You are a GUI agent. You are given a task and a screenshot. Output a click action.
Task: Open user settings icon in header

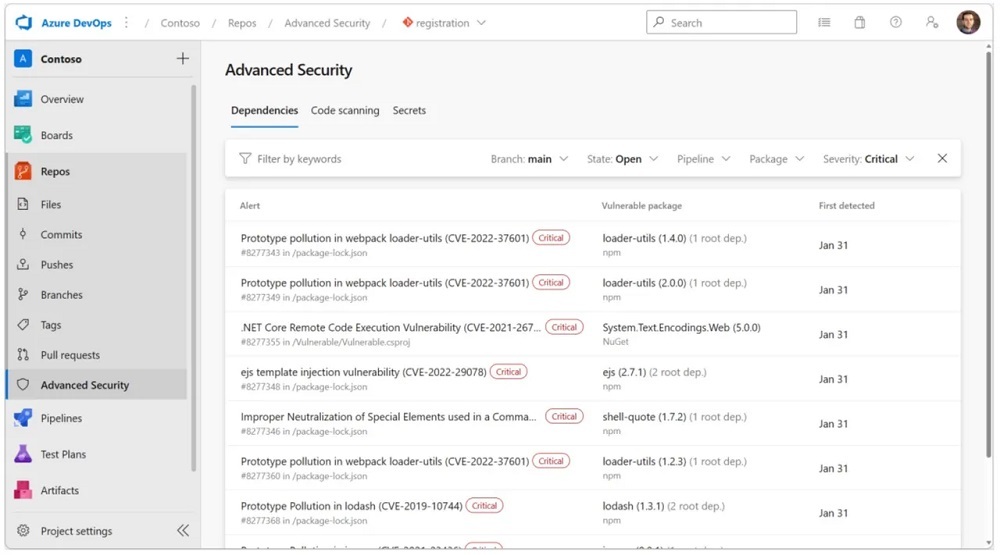point(932,22)
